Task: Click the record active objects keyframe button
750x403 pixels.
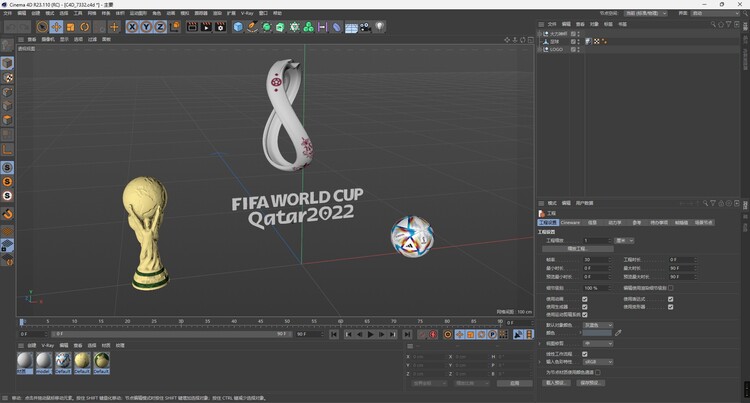Action: click(422, 335)
